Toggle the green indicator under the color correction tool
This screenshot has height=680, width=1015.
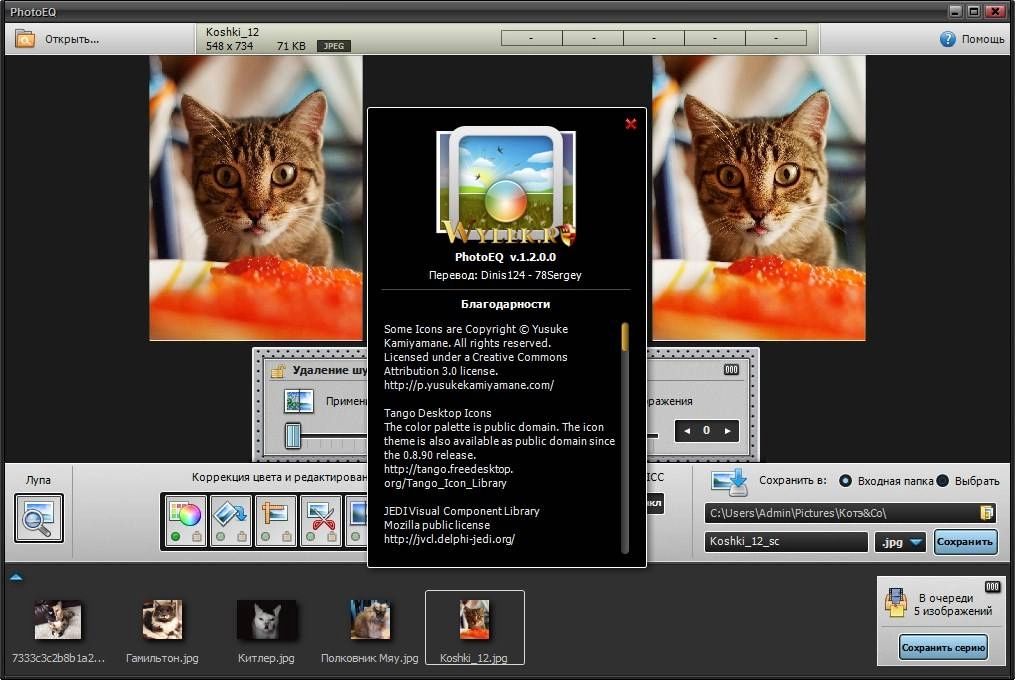tap(175, 537)
